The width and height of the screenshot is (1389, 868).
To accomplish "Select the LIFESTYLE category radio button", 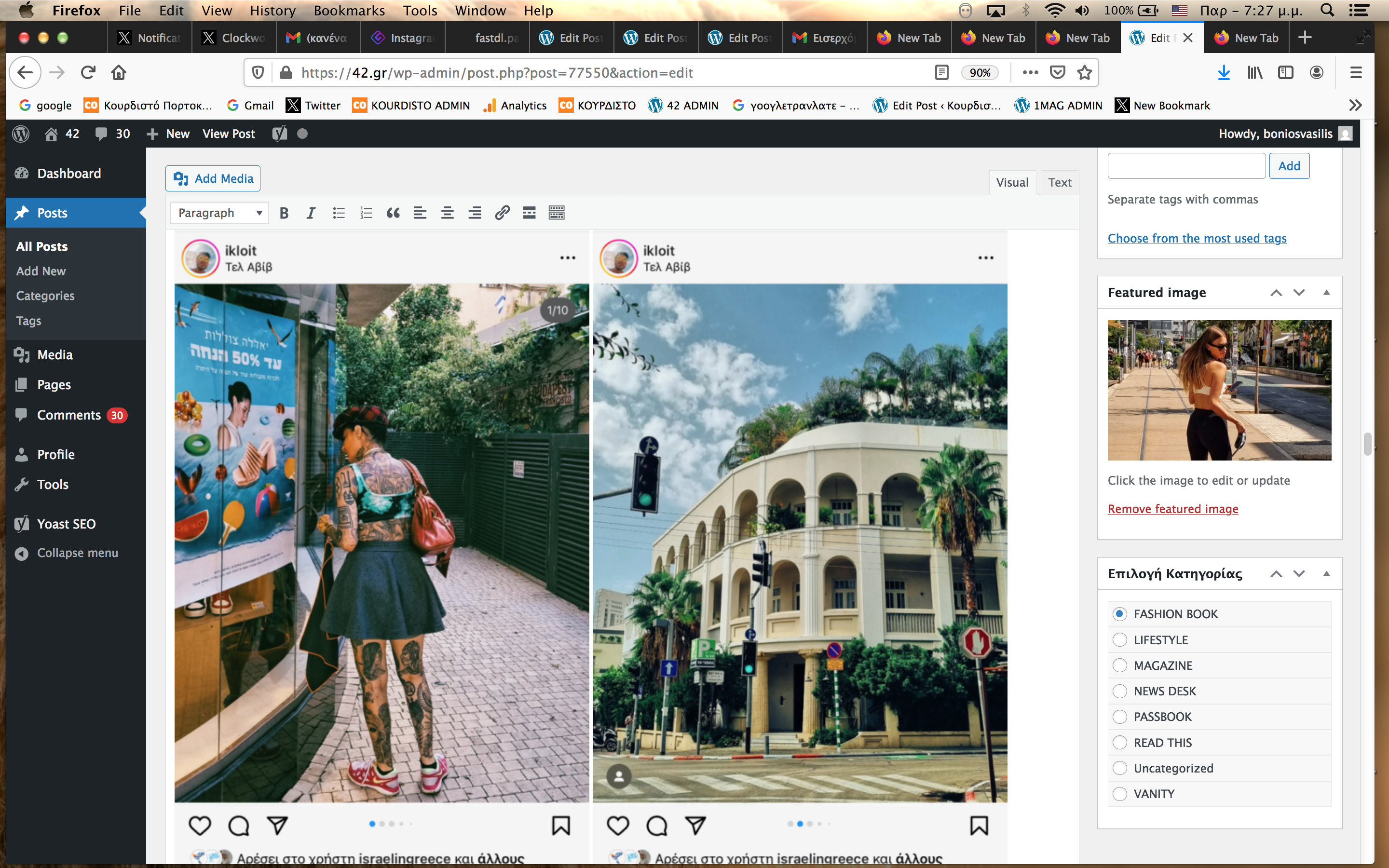I will (1119, 639).
